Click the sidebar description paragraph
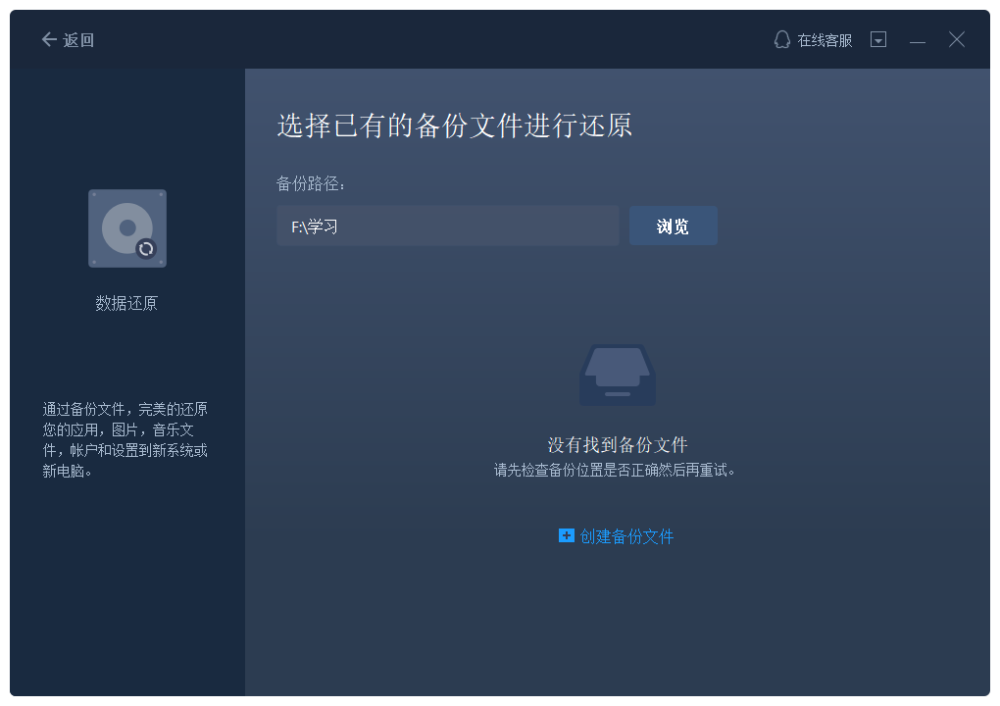 pyautogui.click(x=125, y=440)
